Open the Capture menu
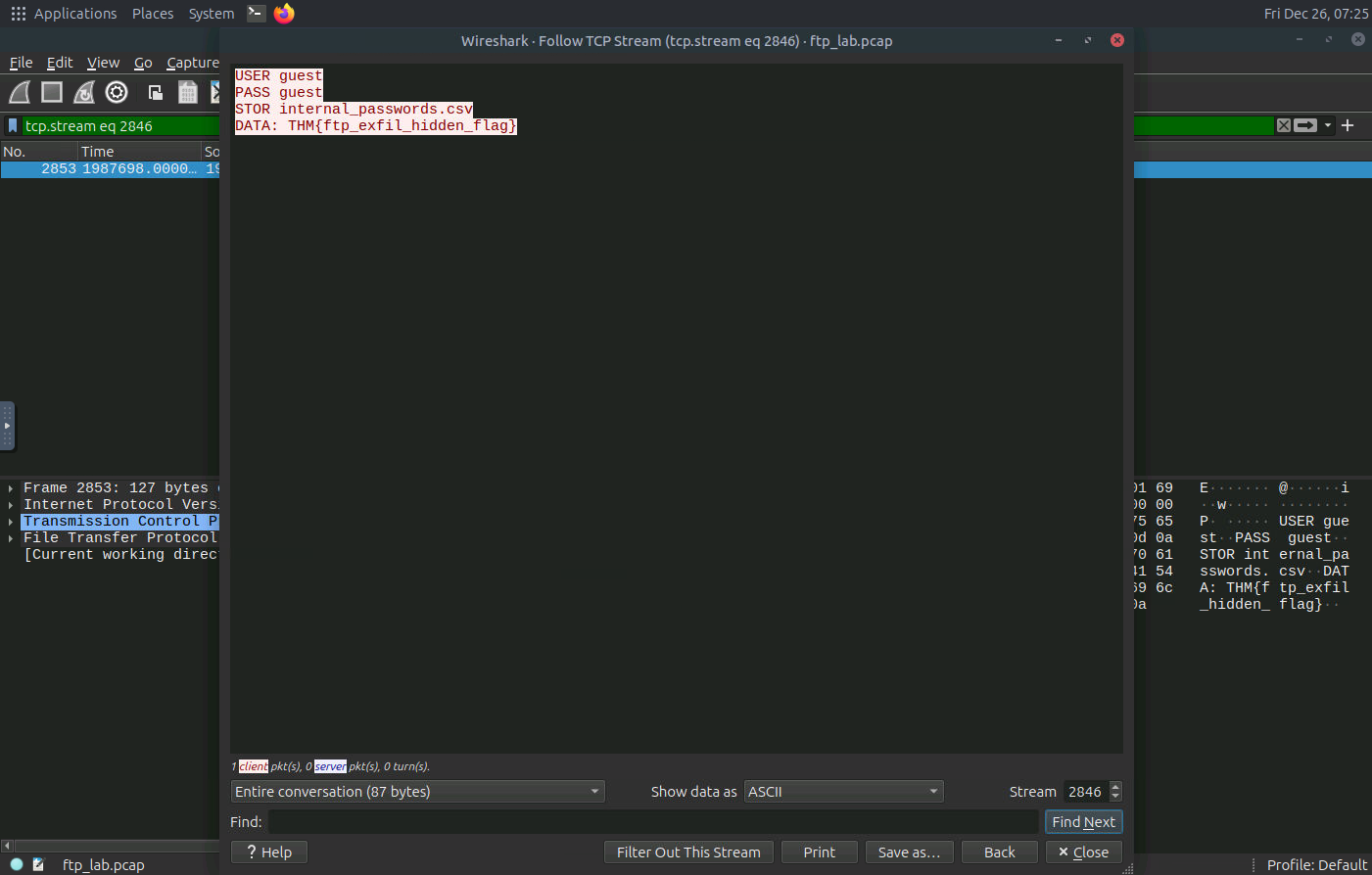 193,63
